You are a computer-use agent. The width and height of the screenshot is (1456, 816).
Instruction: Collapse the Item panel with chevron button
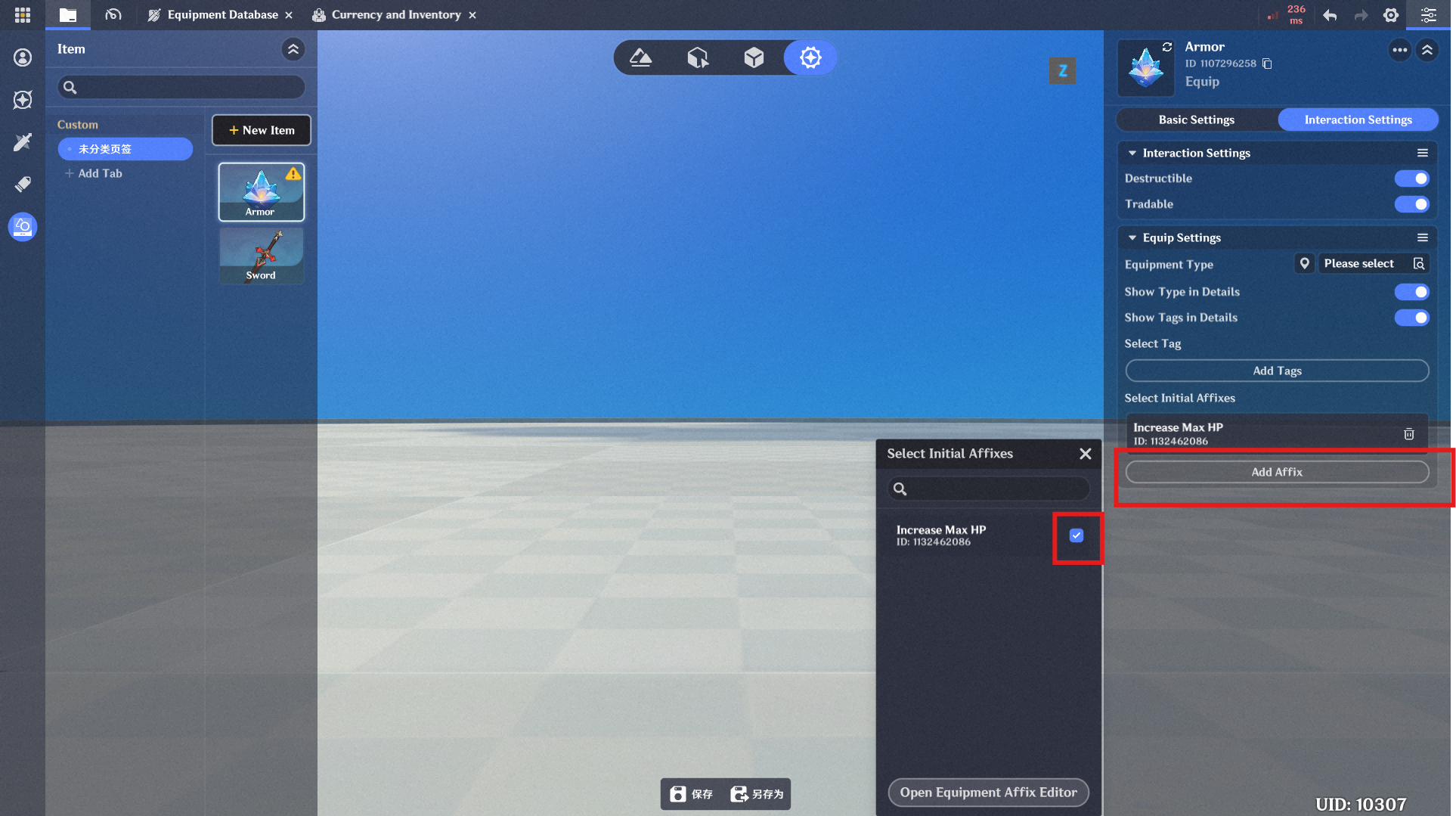(x=293, y=49)
